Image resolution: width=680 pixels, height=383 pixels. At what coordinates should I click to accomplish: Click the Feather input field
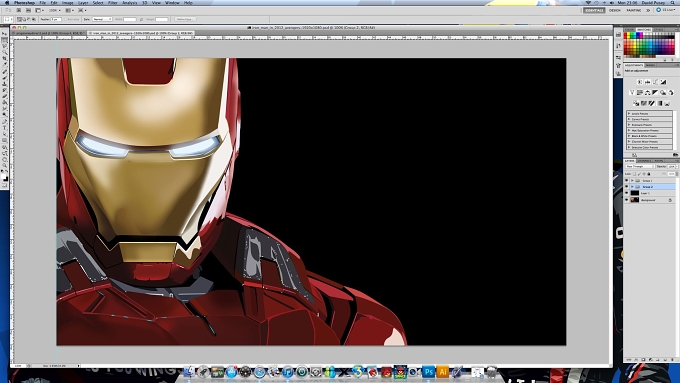pos(56,19)
